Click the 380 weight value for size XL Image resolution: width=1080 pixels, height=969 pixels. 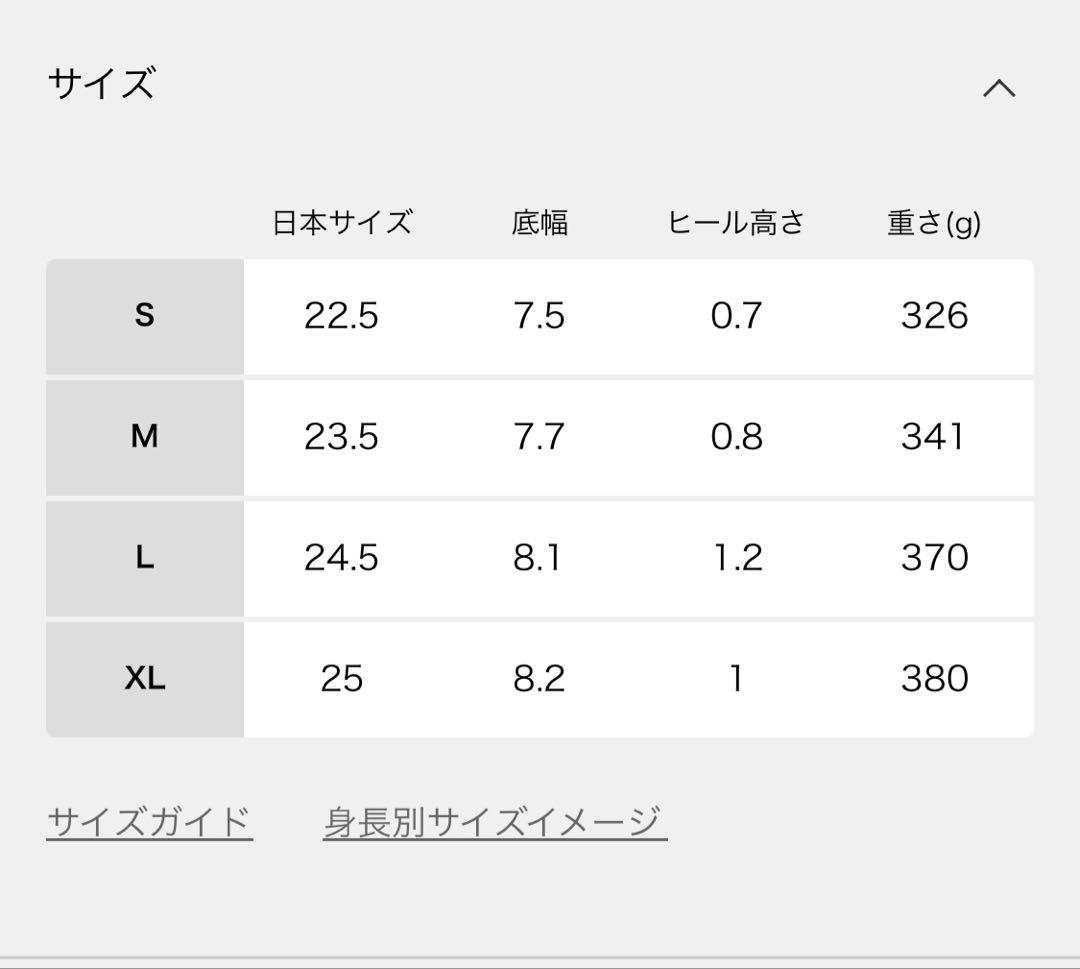(931, 678)
